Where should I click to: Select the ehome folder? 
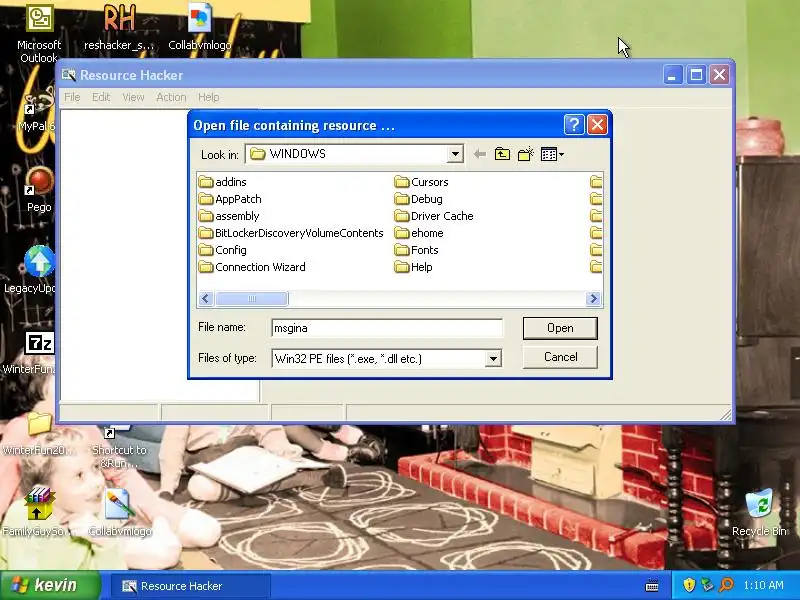419,233
